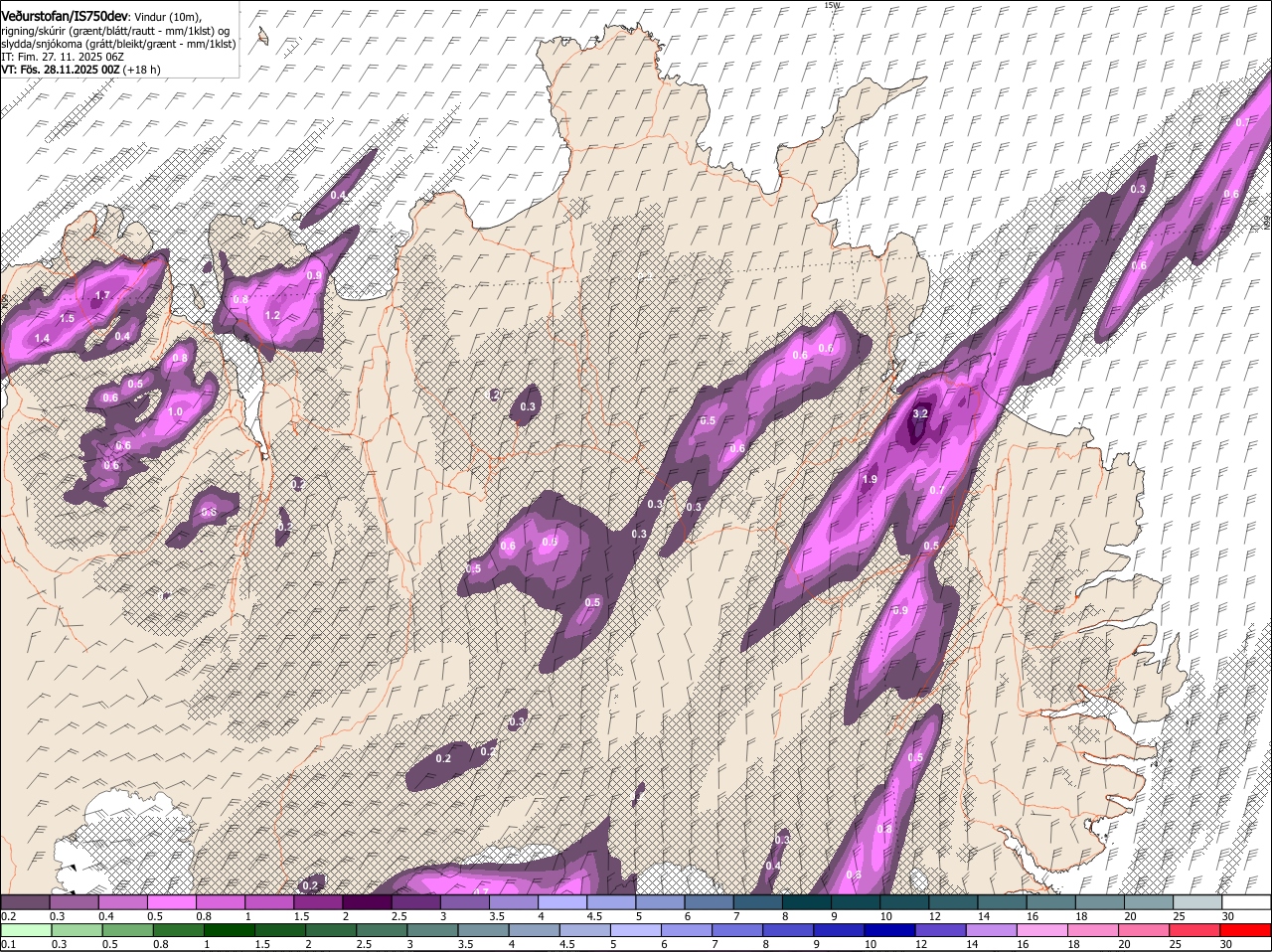Click the 1.5 value label on map
Screen dimensions: 1272x952
coord(68,318)
